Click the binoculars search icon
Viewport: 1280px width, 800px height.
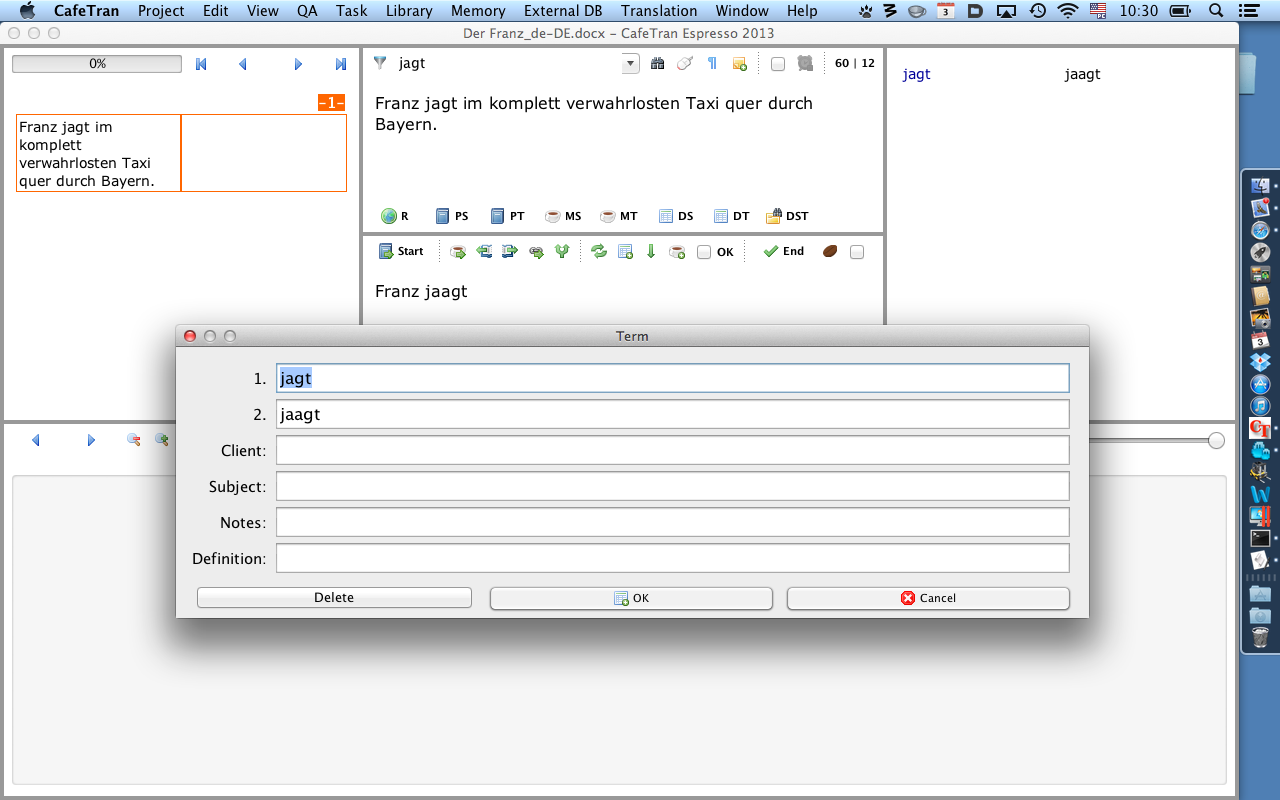pyautogui.click(x=657, y=64)
